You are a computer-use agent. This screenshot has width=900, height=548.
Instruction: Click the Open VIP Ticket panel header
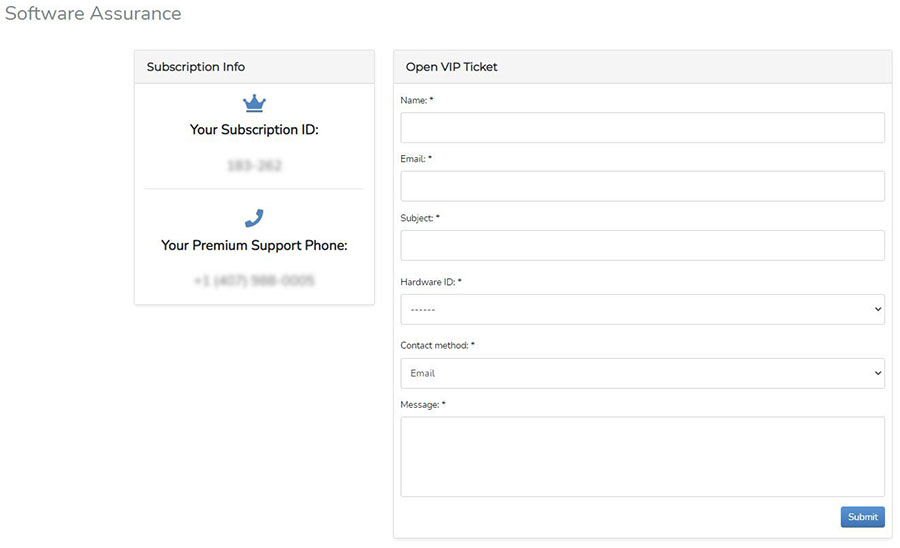pyautogui.click(x=452, y=67)
